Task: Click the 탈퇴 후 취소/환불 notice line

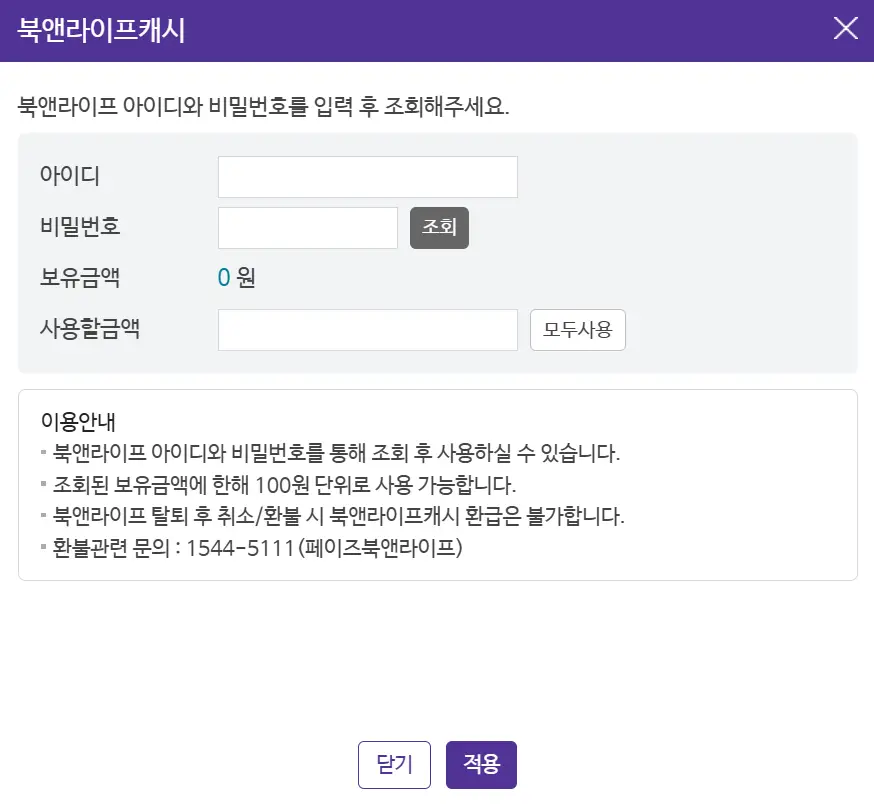Action: [338, 516]
